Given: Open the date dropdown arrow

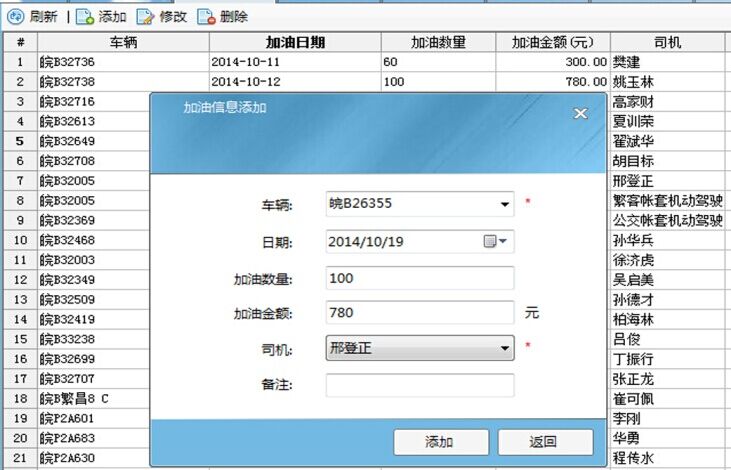Looking at the screenshot, I should [503, 241].
